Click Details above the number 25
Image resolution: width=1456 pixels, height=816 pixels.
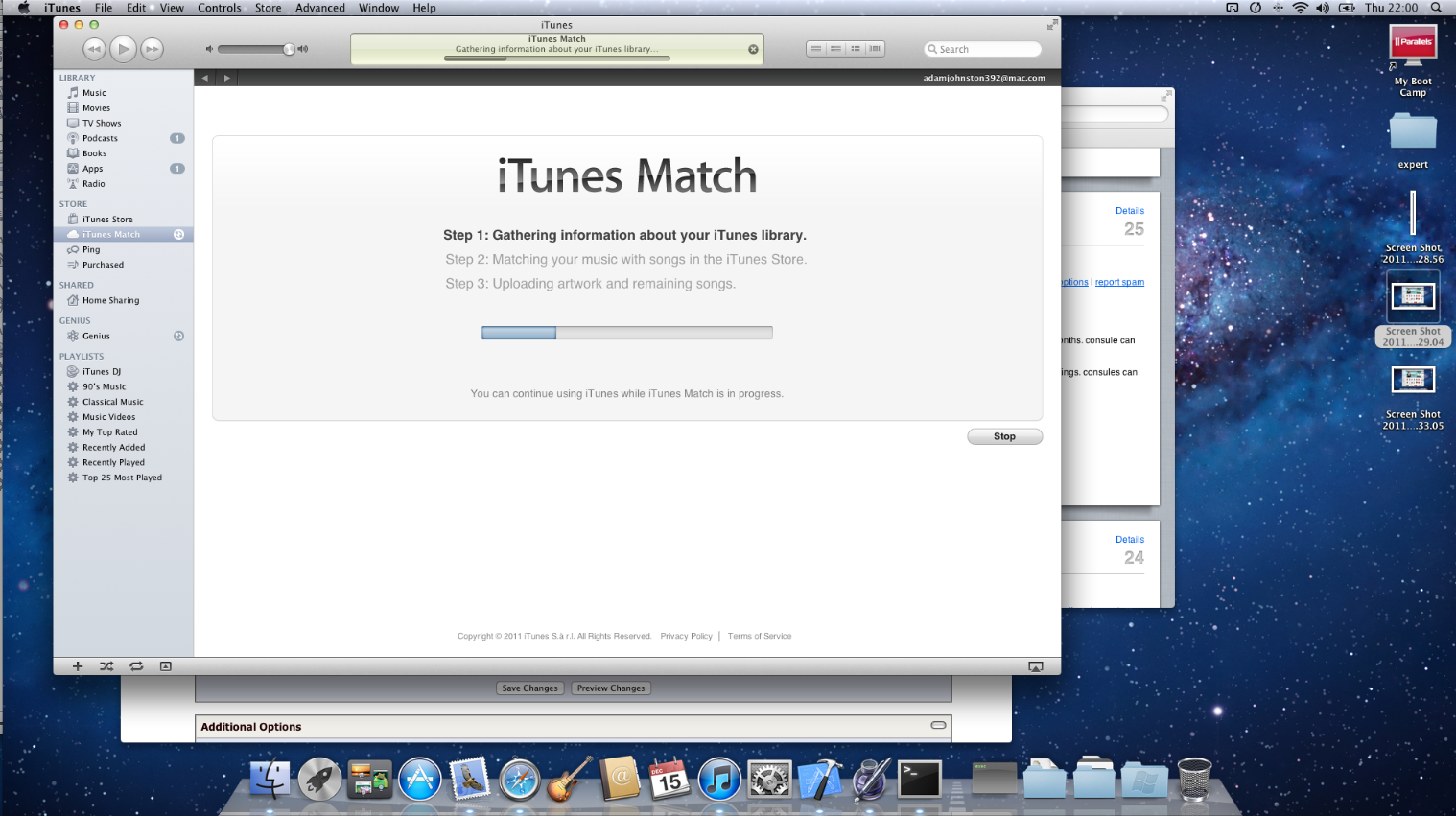point(1130,211)
